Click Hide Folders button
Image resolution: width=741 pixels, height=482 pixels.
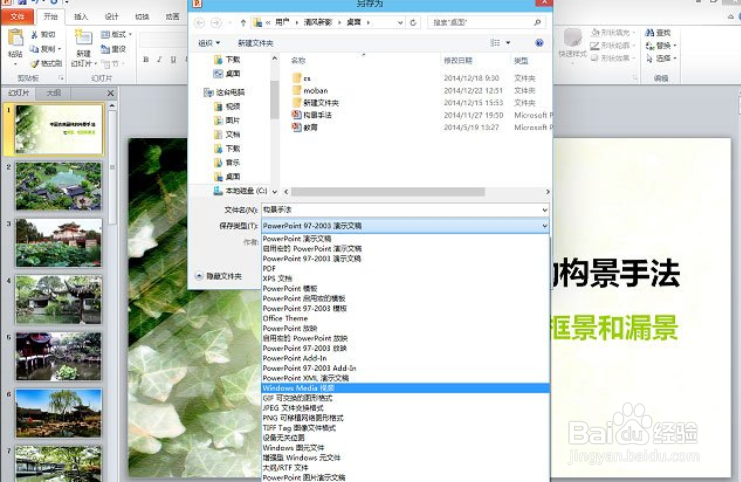coord(219,276)
